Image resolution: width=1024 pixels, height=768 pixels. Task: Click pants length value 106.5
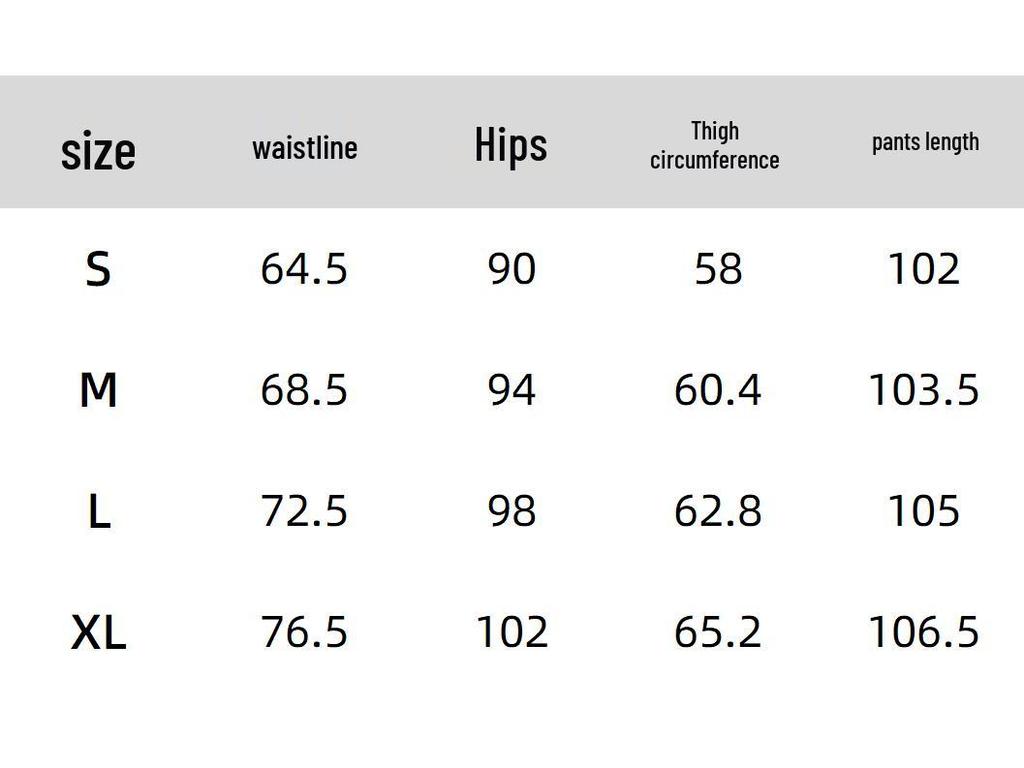[923, 632]
